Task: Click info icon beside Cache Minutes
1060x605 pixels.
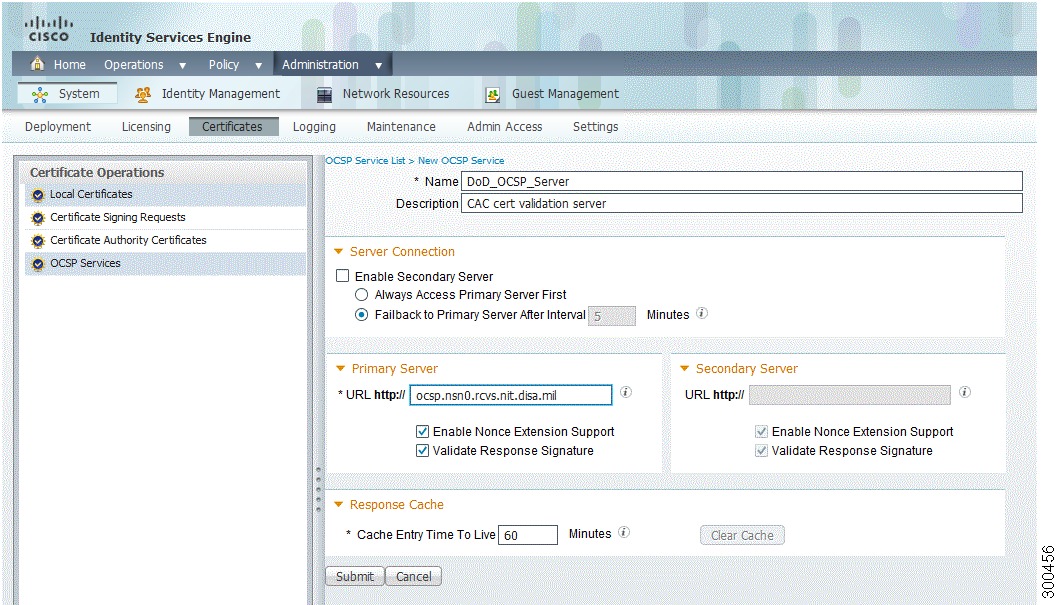Action: (624, 533)
